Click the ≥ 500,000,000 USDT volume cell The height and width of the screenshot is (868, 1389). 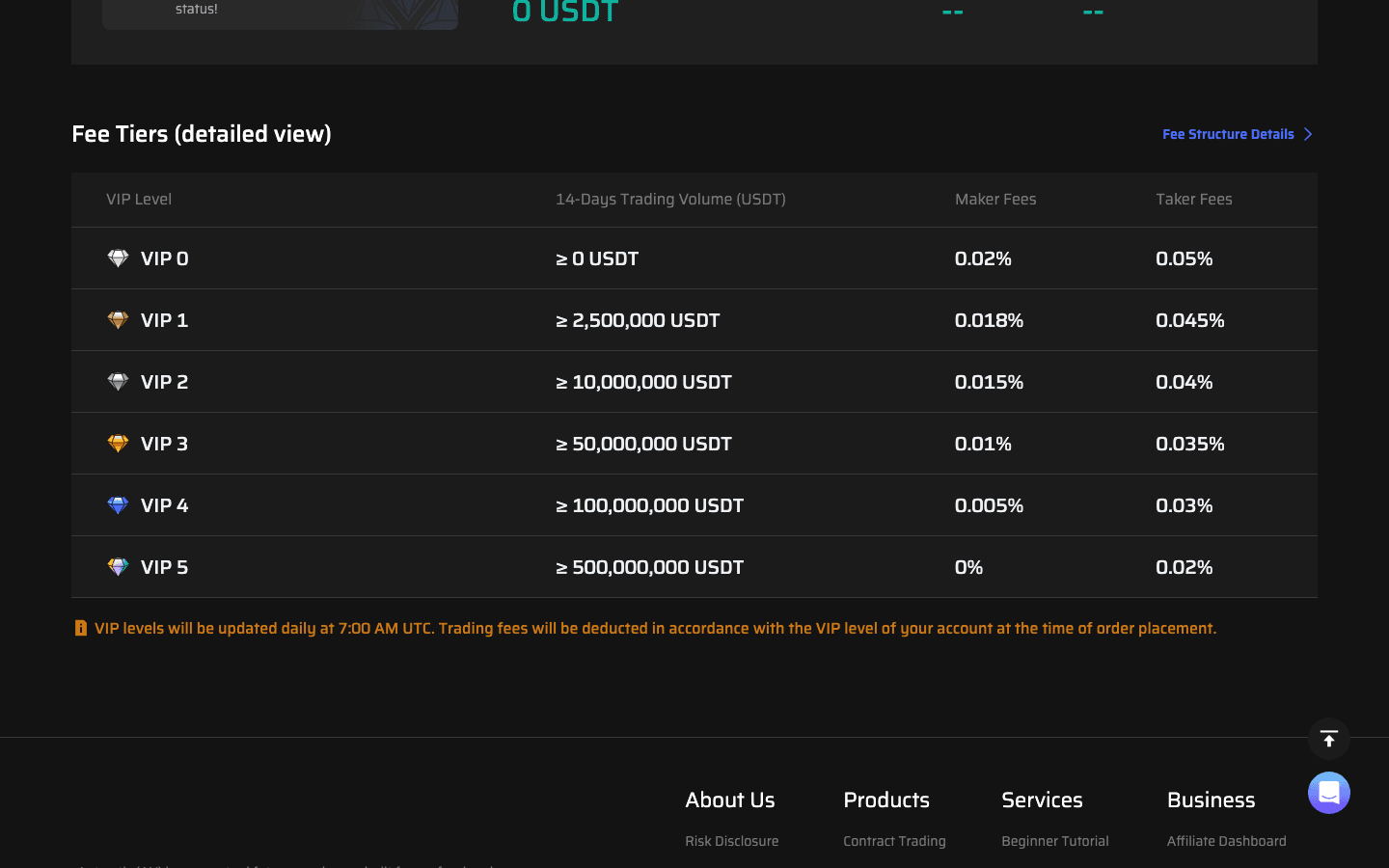(x=649, y=567)
